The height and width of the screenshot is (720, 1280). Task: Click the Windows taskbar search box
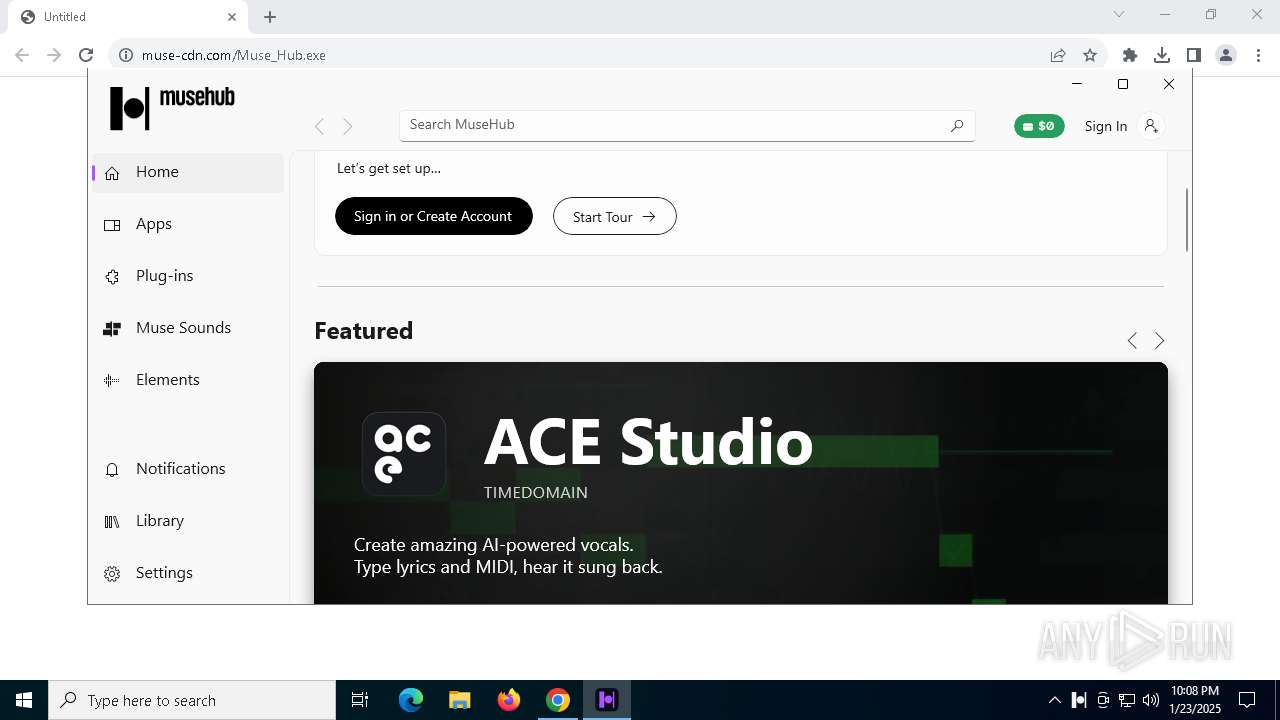point(192,700)
